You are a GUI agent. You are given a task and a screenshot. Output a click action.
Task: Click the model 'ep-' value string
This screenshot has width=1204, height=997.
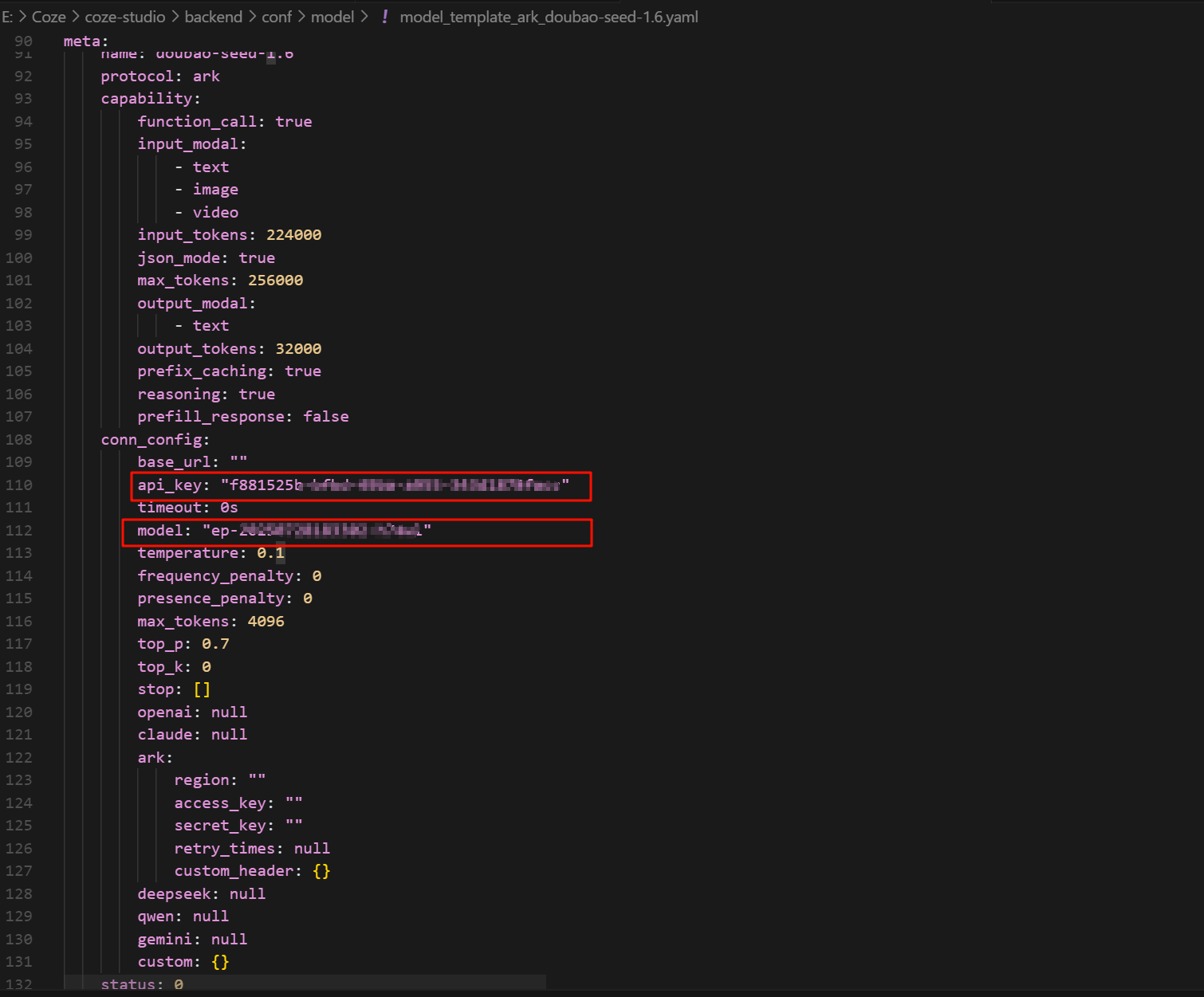[x=317, y=531]
